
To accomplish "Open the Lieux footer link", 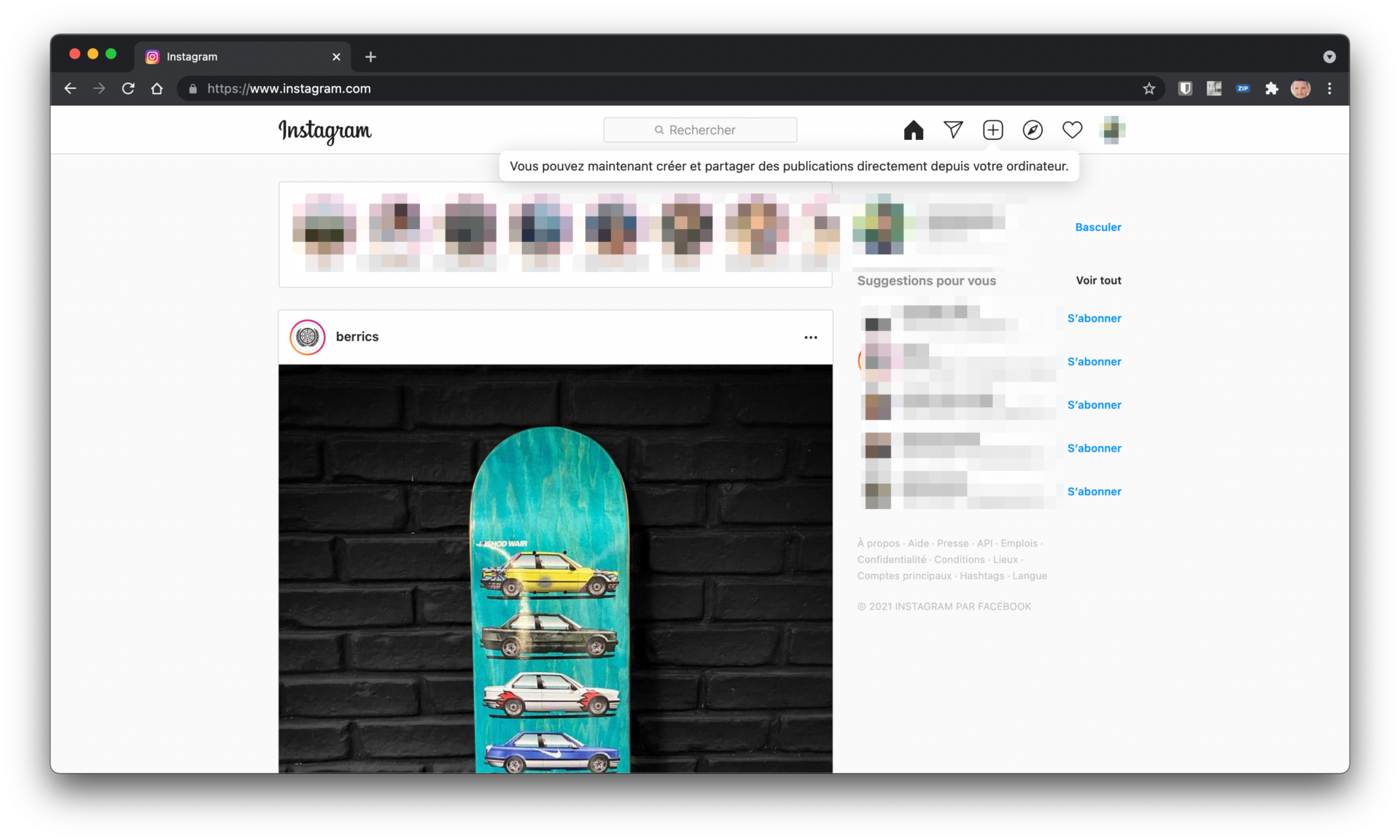I will click(1005, 559).
